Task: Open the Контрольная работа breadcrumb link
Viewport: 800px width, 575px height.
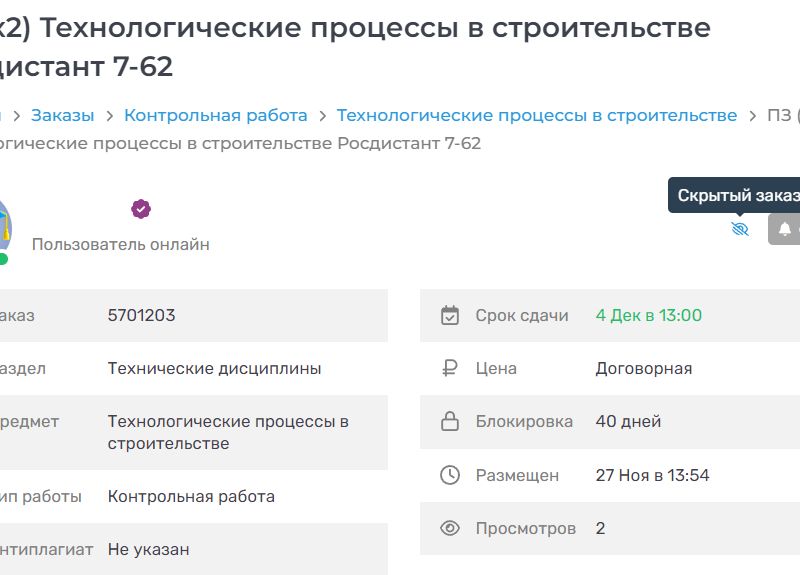Action: coord(215,116)
